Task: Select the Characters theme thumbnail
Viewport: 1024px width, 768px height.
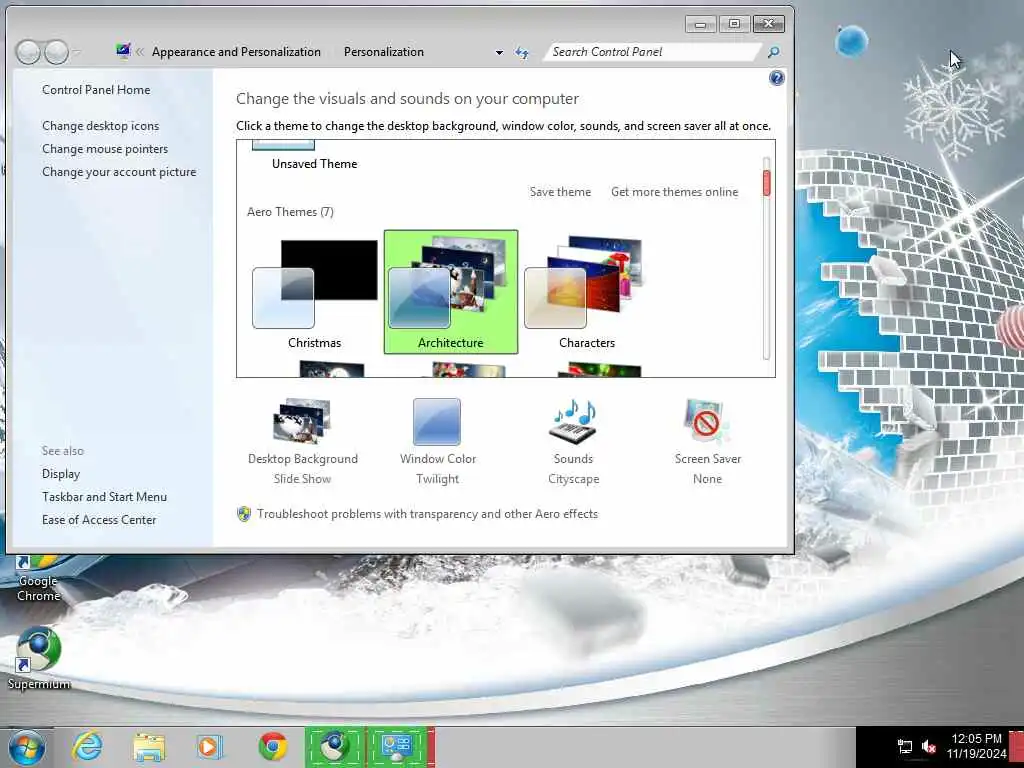Action: tap(586, 292)
